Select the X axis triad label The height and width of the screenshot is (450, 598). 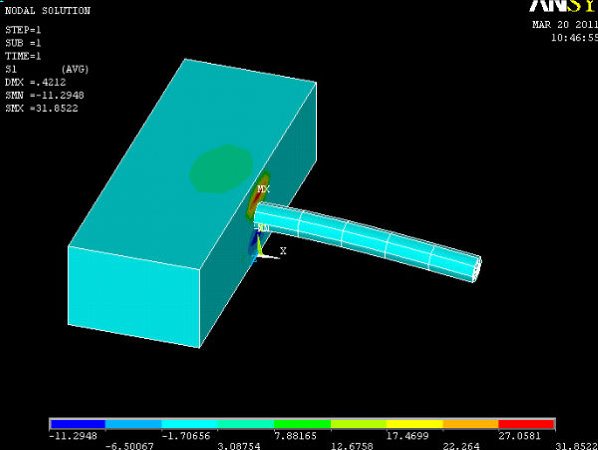click(283, 251)
